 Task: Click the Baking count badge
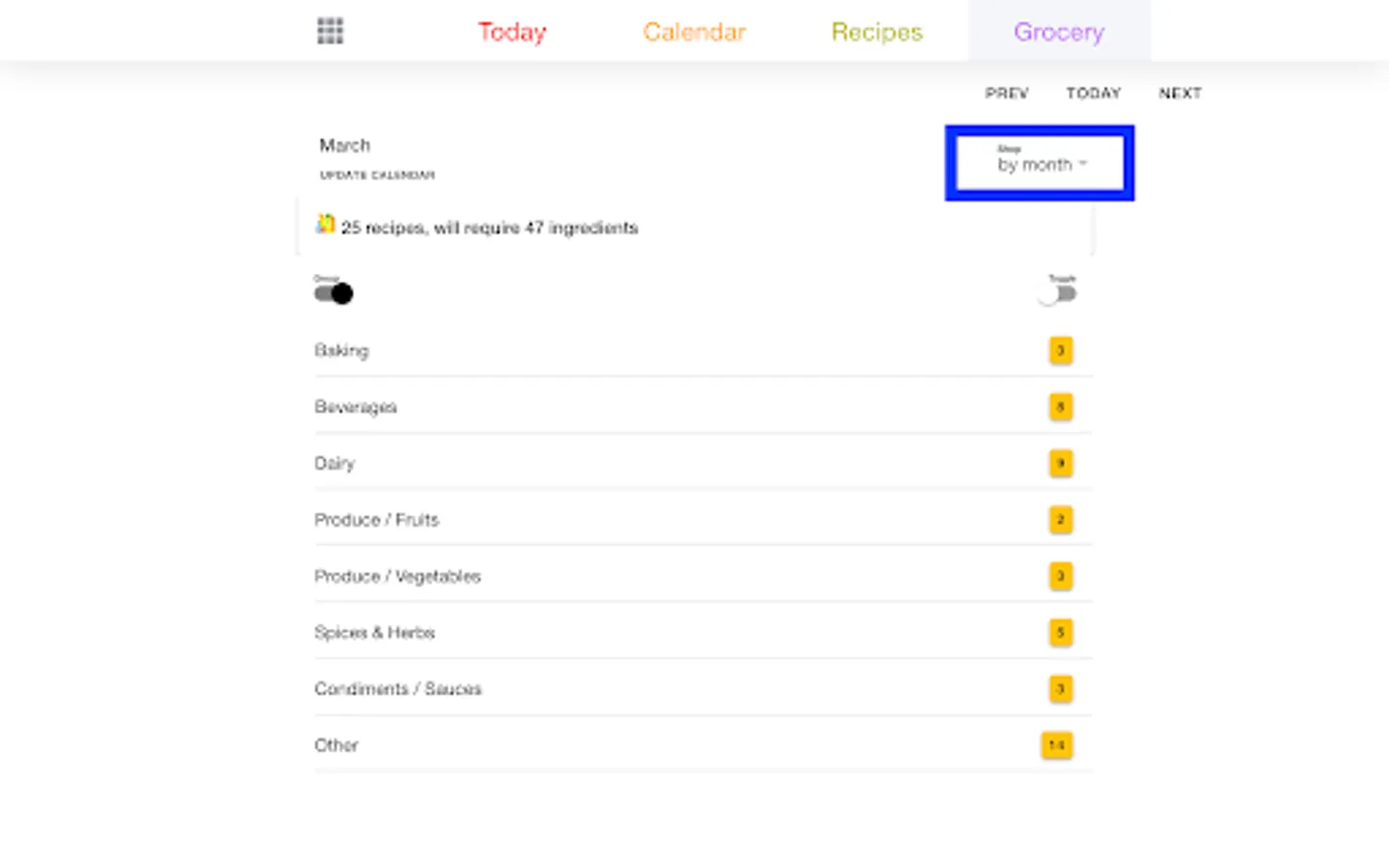(x=1060, y=350)
